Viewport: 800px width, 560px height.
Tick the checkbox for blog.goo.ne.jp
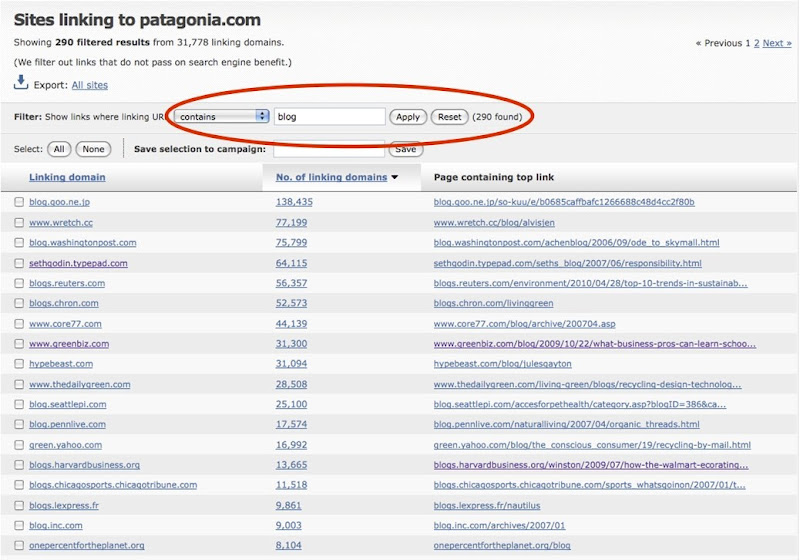coord(19,202)
